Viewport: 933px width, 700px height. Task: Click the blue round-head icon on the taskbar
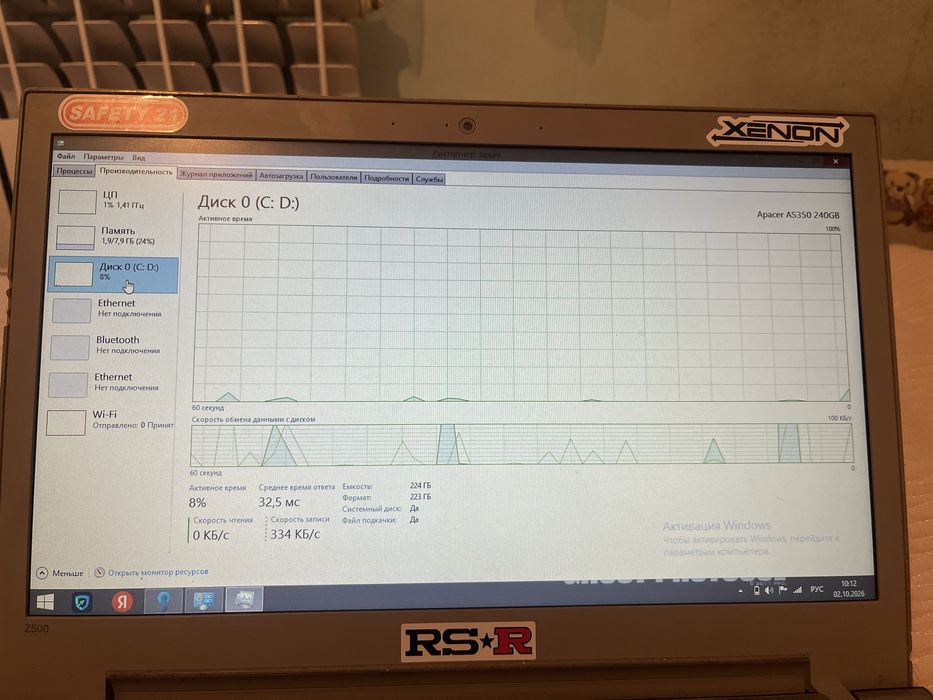click(x=163, y=601)
